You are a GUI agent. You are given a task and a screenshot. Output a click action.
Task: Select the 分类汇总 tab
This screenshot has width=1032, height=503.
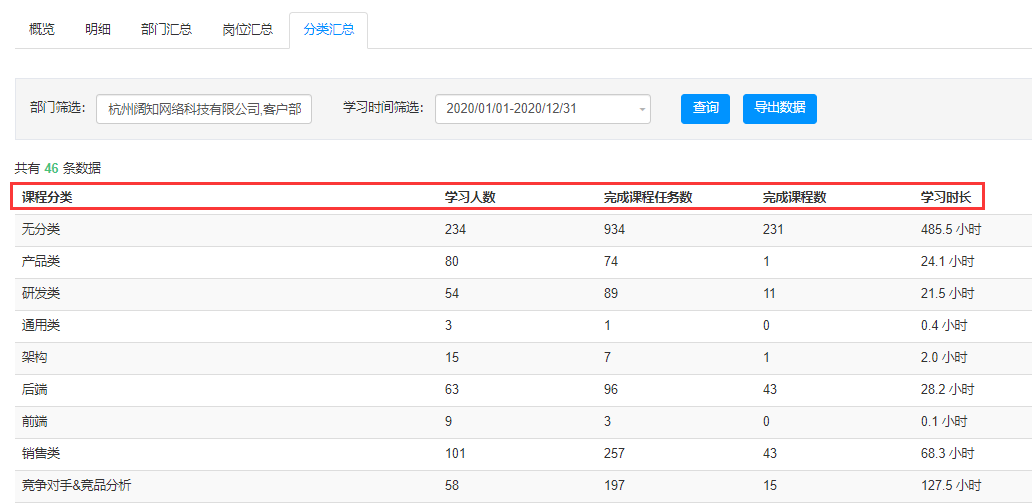(x=328, y=30)
